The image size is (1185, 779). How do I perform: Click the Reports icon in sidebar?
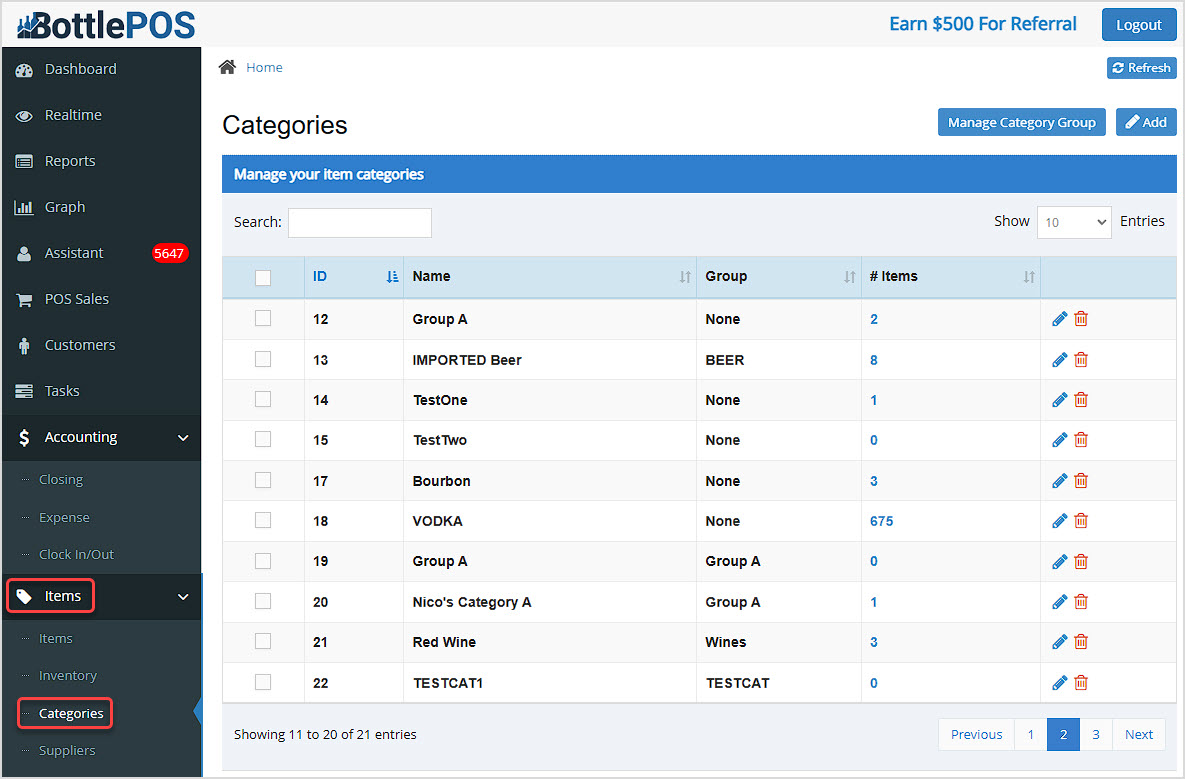pyautogui.click(x=25, y=160)
